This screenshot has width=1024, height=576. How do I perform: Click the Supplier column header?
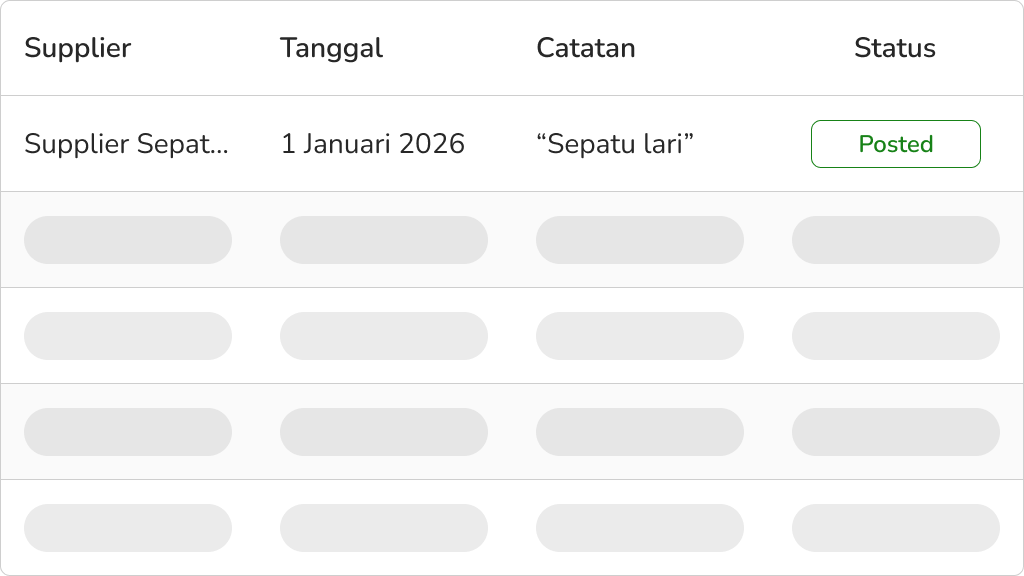tap(78, 48)
